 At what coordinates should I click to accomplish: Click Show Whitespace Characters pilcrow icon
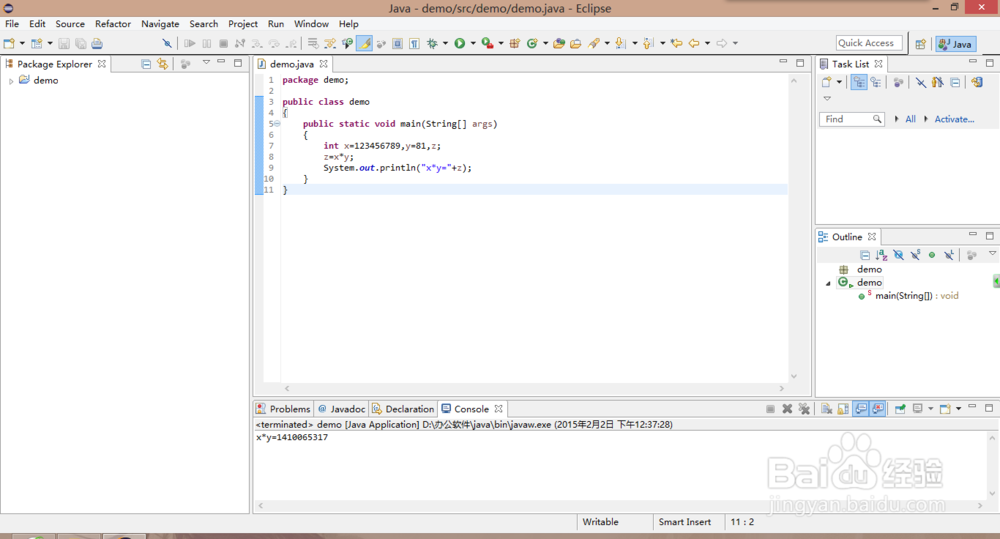(415, 43)
